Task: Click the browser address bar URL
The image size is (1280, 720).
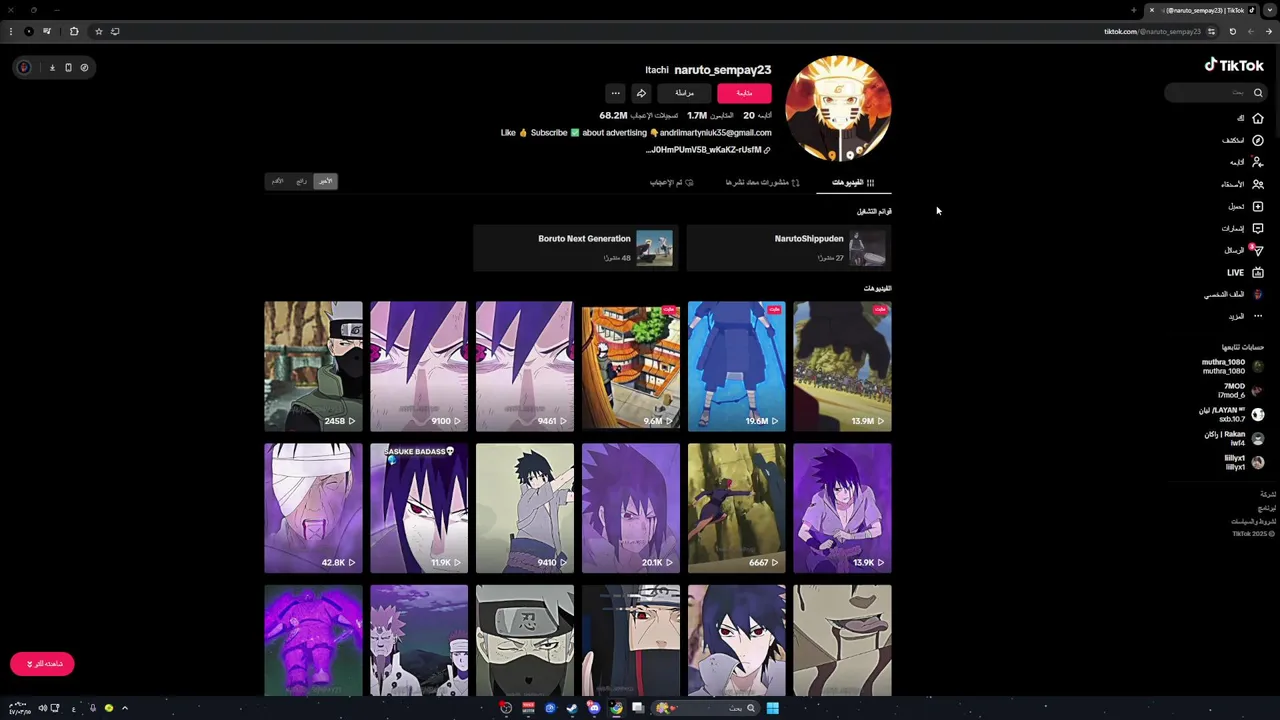Action: click(x=1152, y=31)
